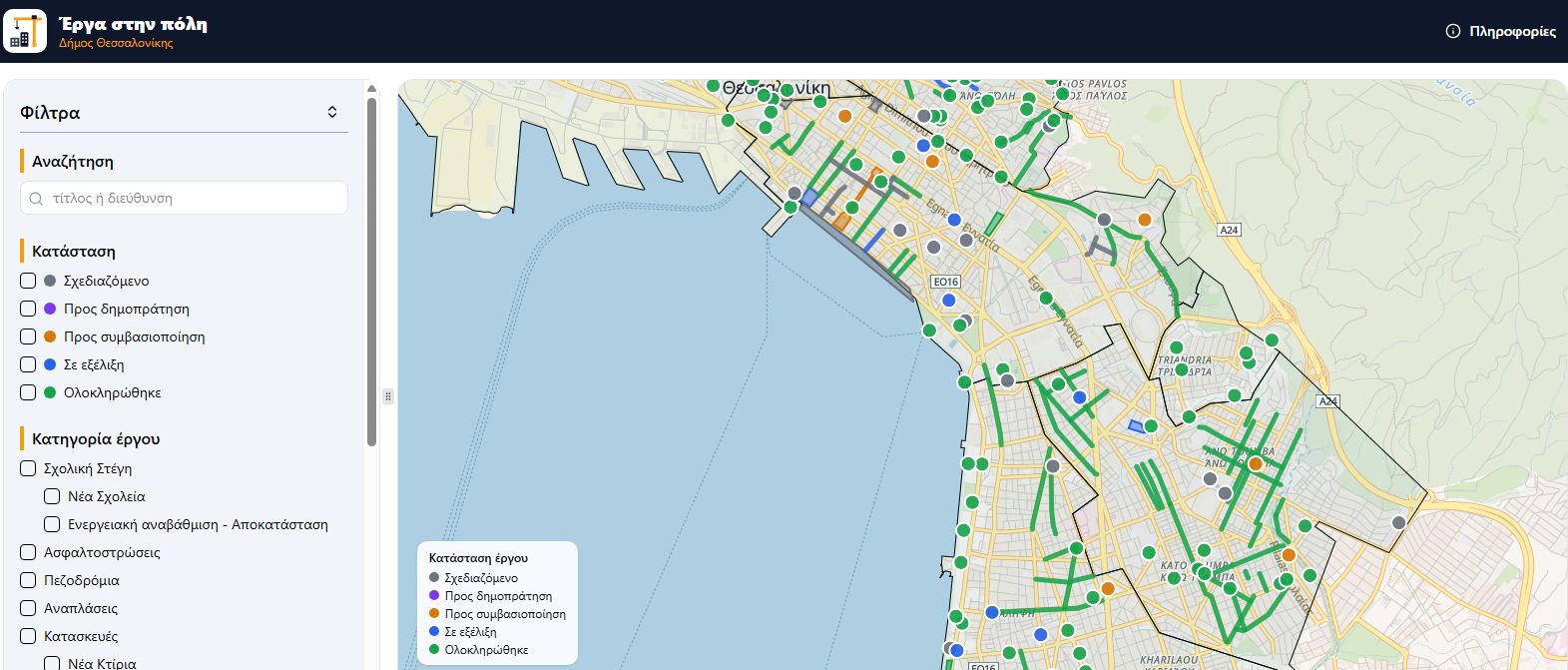1568x670 pixels.
Task: Select the isolated grey marker on the eastern boundary
Action: [1398, 522]
